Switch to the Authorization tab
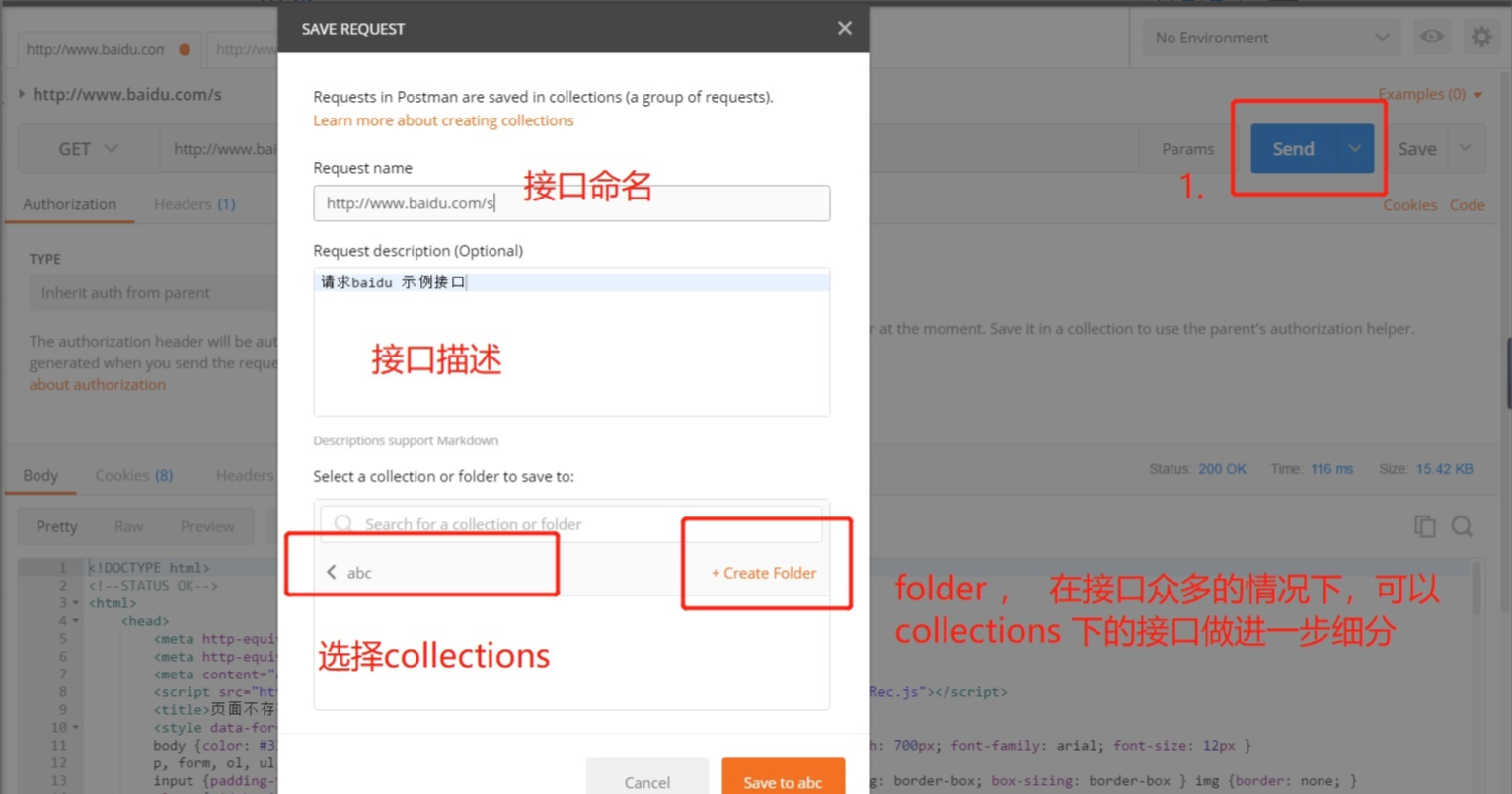1512x794 pixels. pyautogui.click(x=69, y=204)
